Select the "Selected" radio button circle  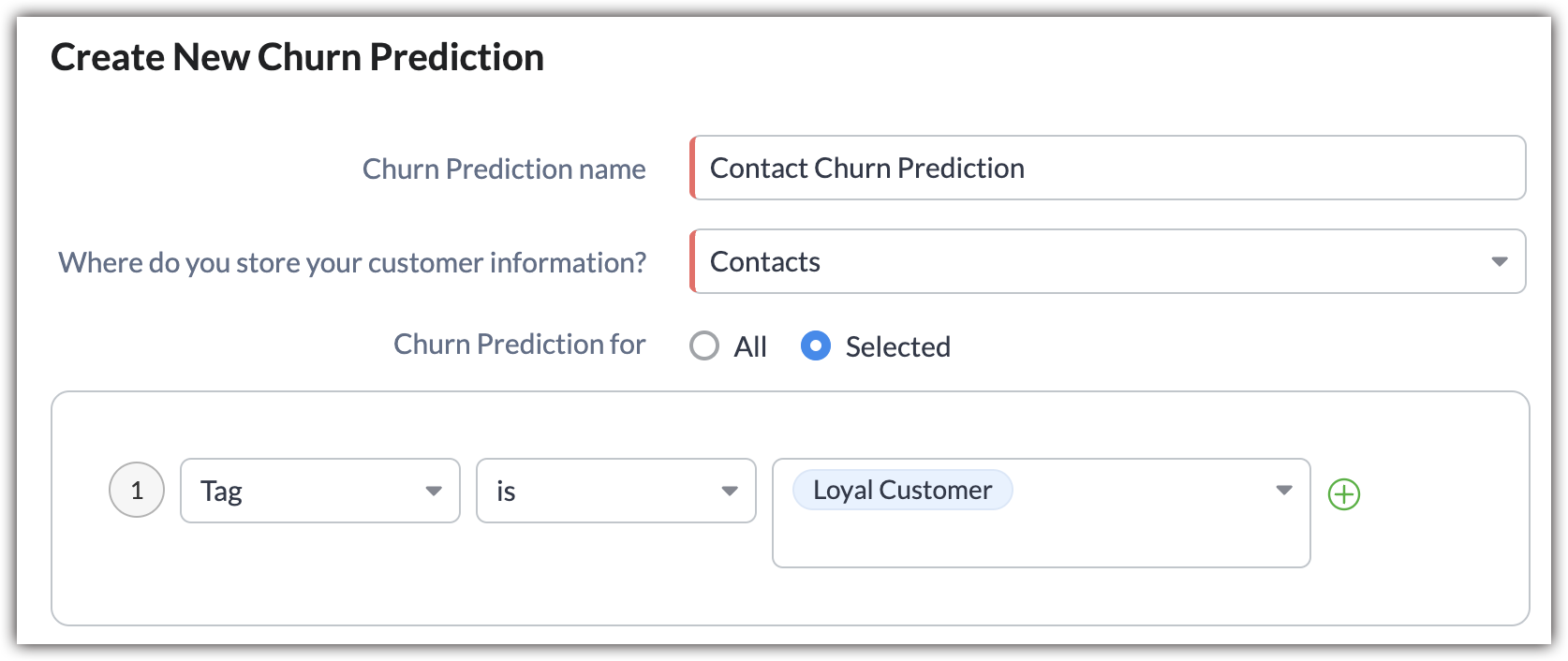816,346
